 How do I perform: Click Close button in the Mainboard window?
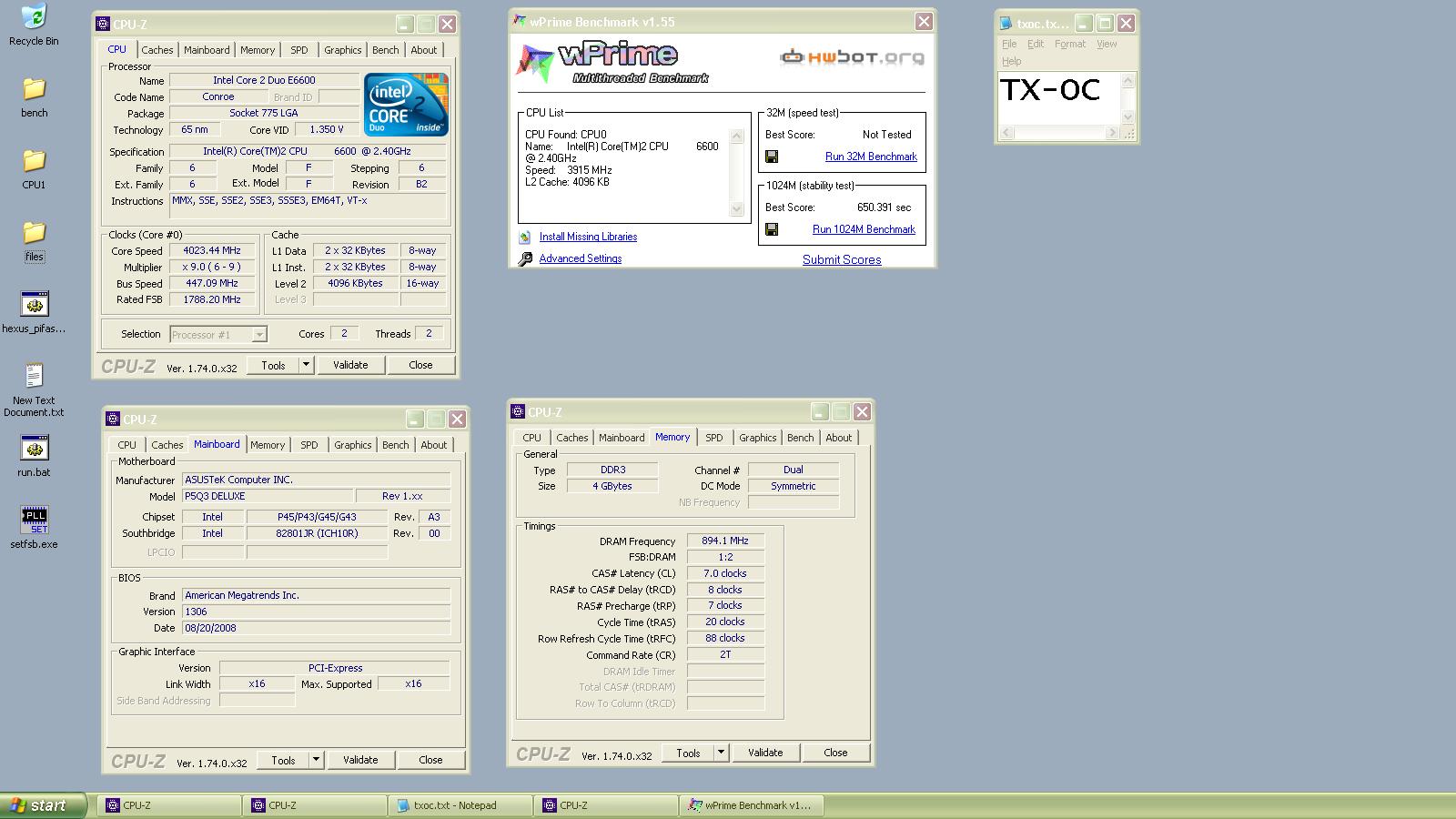[x=430, y=760]
